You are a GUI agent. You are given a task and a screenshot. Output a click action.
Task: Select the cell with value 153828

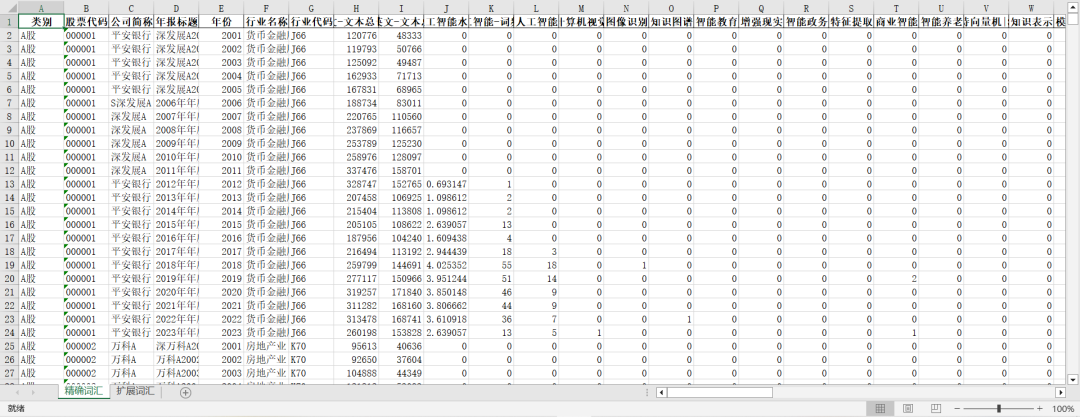[x=402, y=332]
